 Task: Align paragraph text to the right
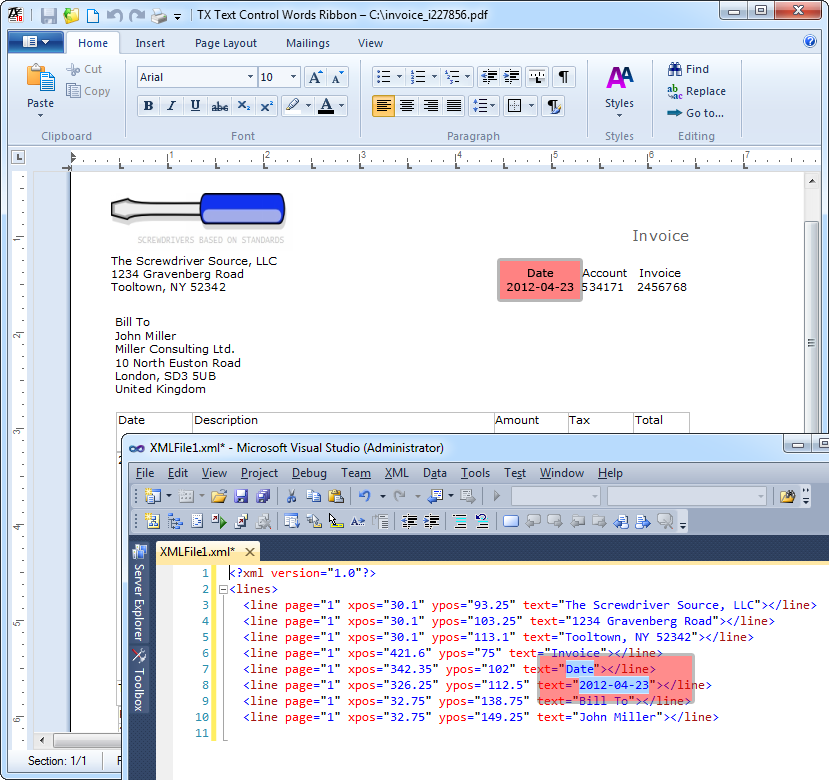tap(430, 106)
